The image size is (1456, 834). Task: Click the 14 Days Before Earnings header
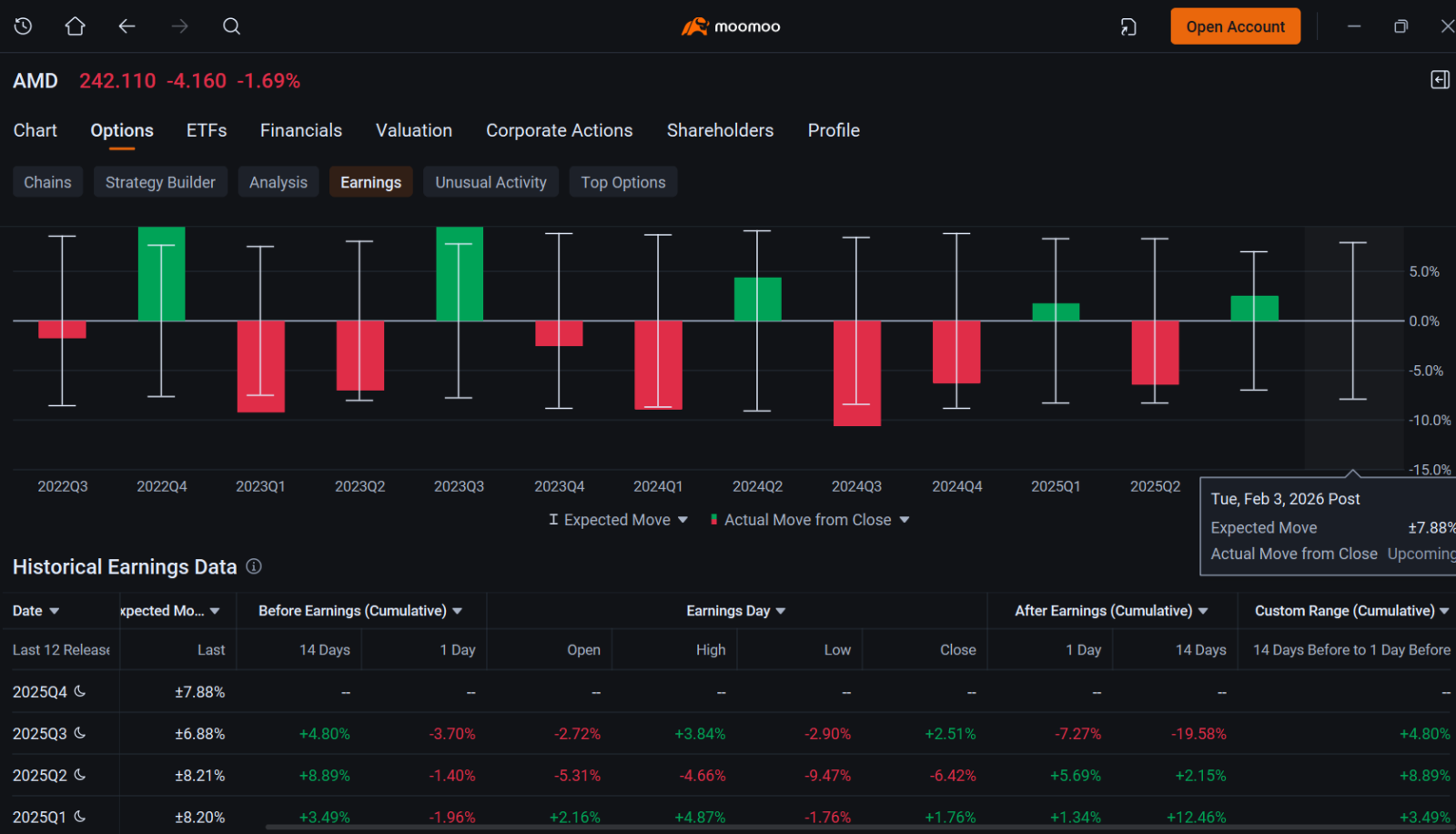(x=325, y=650)
